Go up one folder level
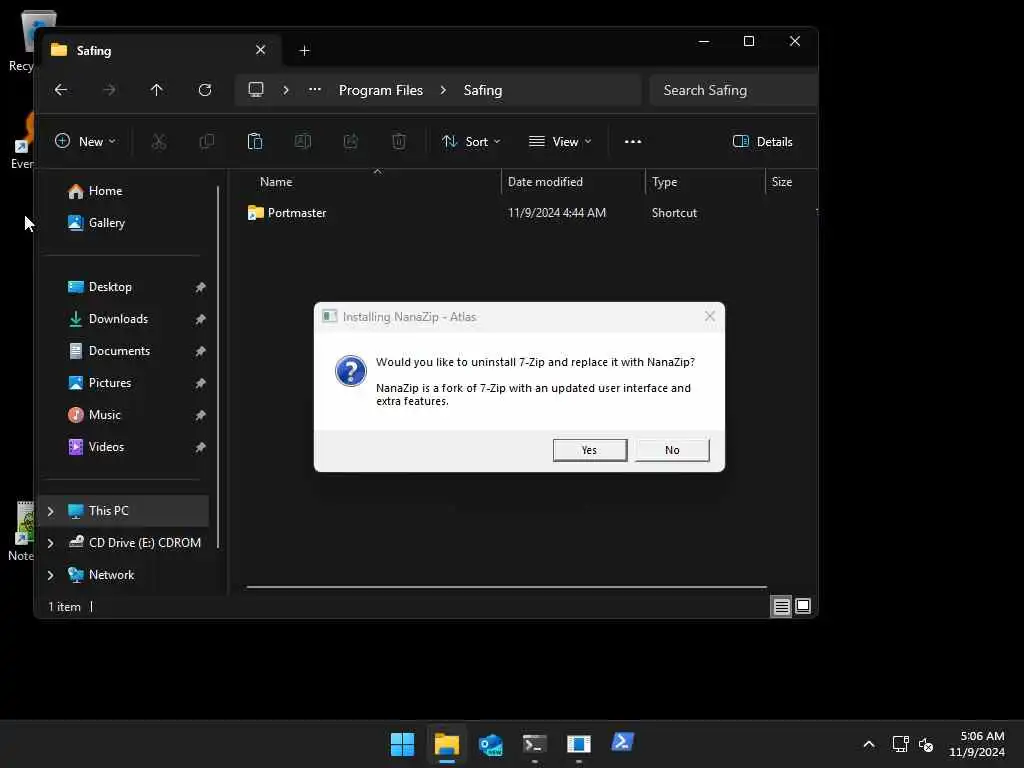Viewport: 1024px width, 768px height. [157, 90]
